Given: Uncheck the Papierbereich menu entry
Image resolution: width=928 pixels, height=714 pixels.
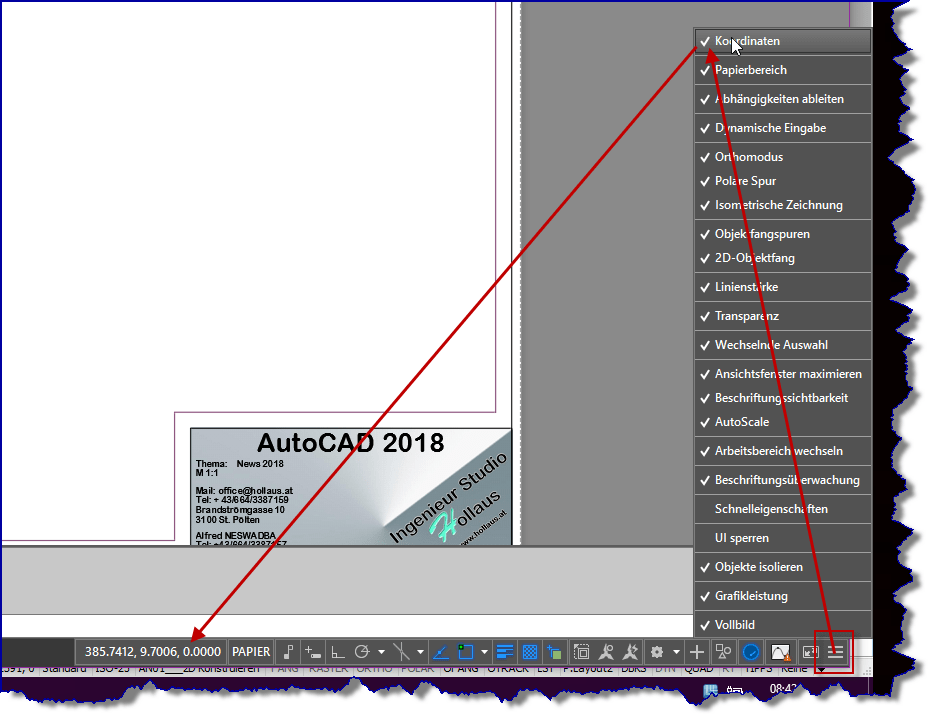Looking at the screenshot, I should [782, 70].
